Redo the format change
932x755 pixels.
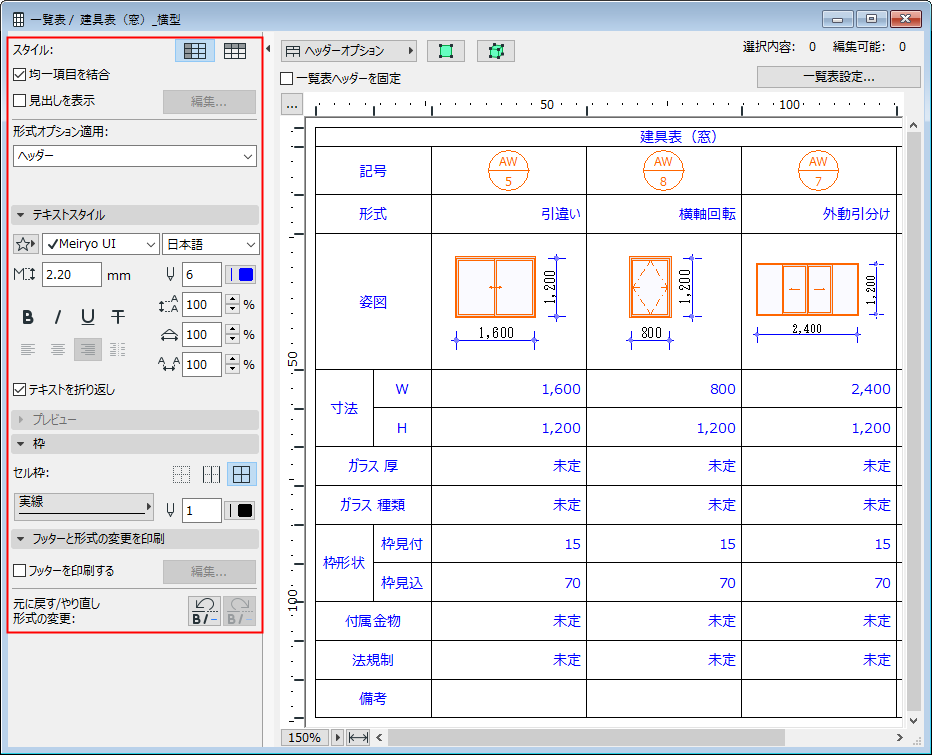click(x=240, y=611)
